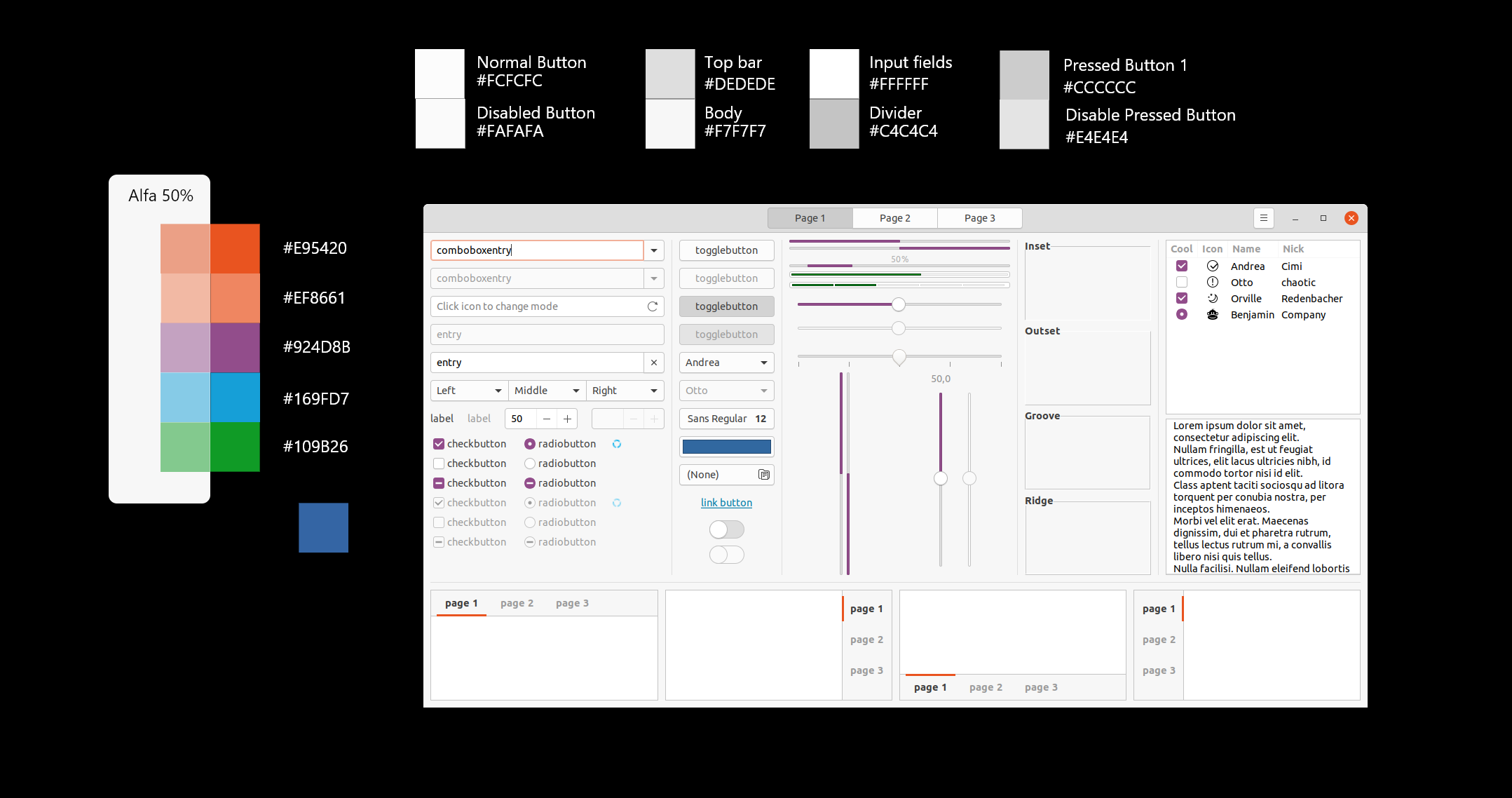Screen dimensions: 1512x798
Task: Open the hamburger menu in the title bar
Action: pyautogui.click(x=1263, y=218)
